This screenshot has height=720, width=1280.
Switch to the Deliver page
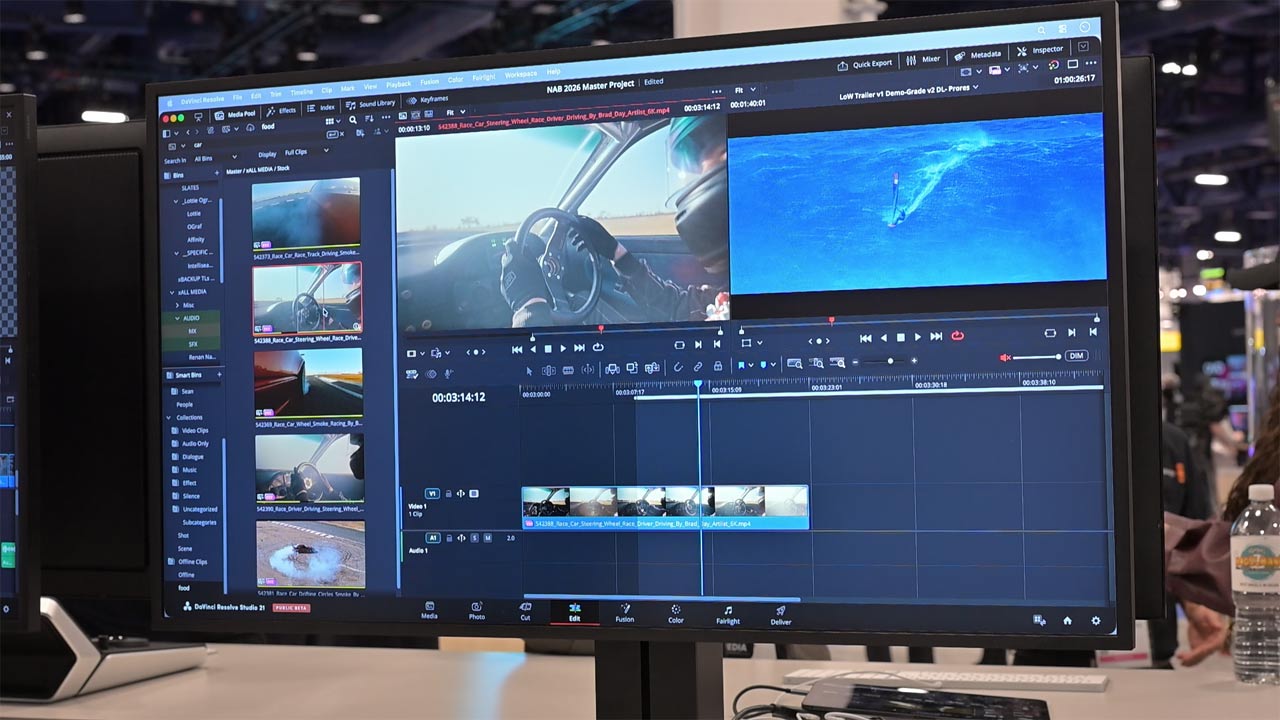[x=781, y=616]
